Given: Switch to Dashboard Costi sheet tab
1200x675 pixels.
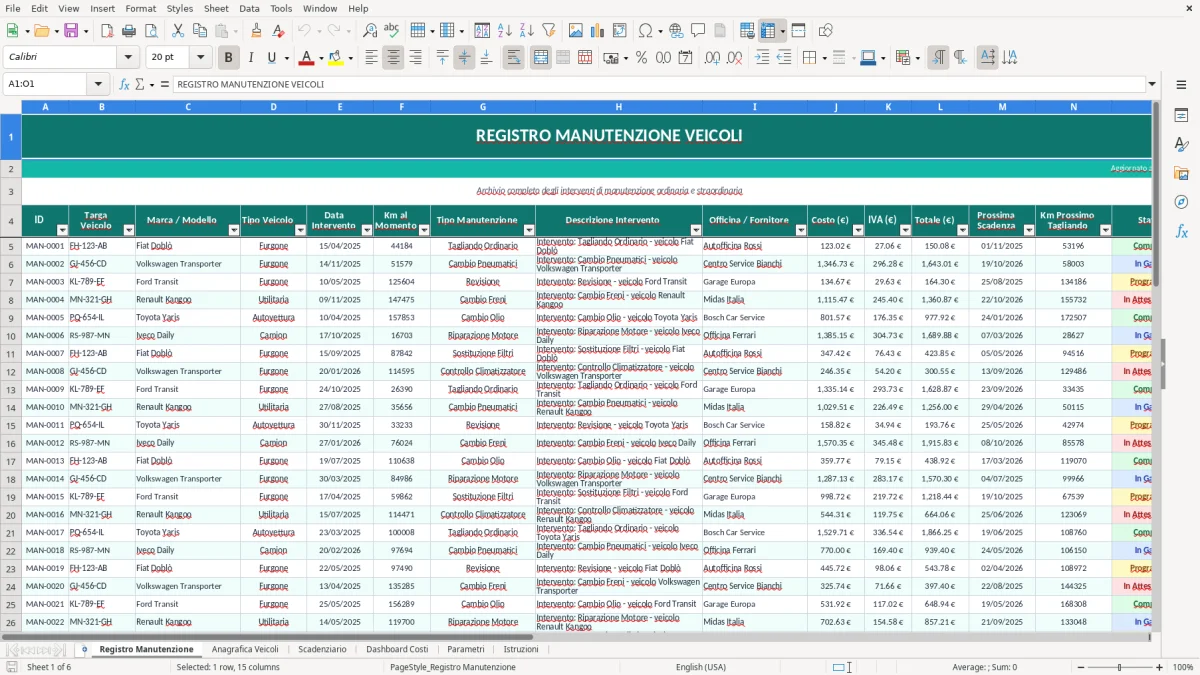Looking at the screenshot, I should click(397, 649).
